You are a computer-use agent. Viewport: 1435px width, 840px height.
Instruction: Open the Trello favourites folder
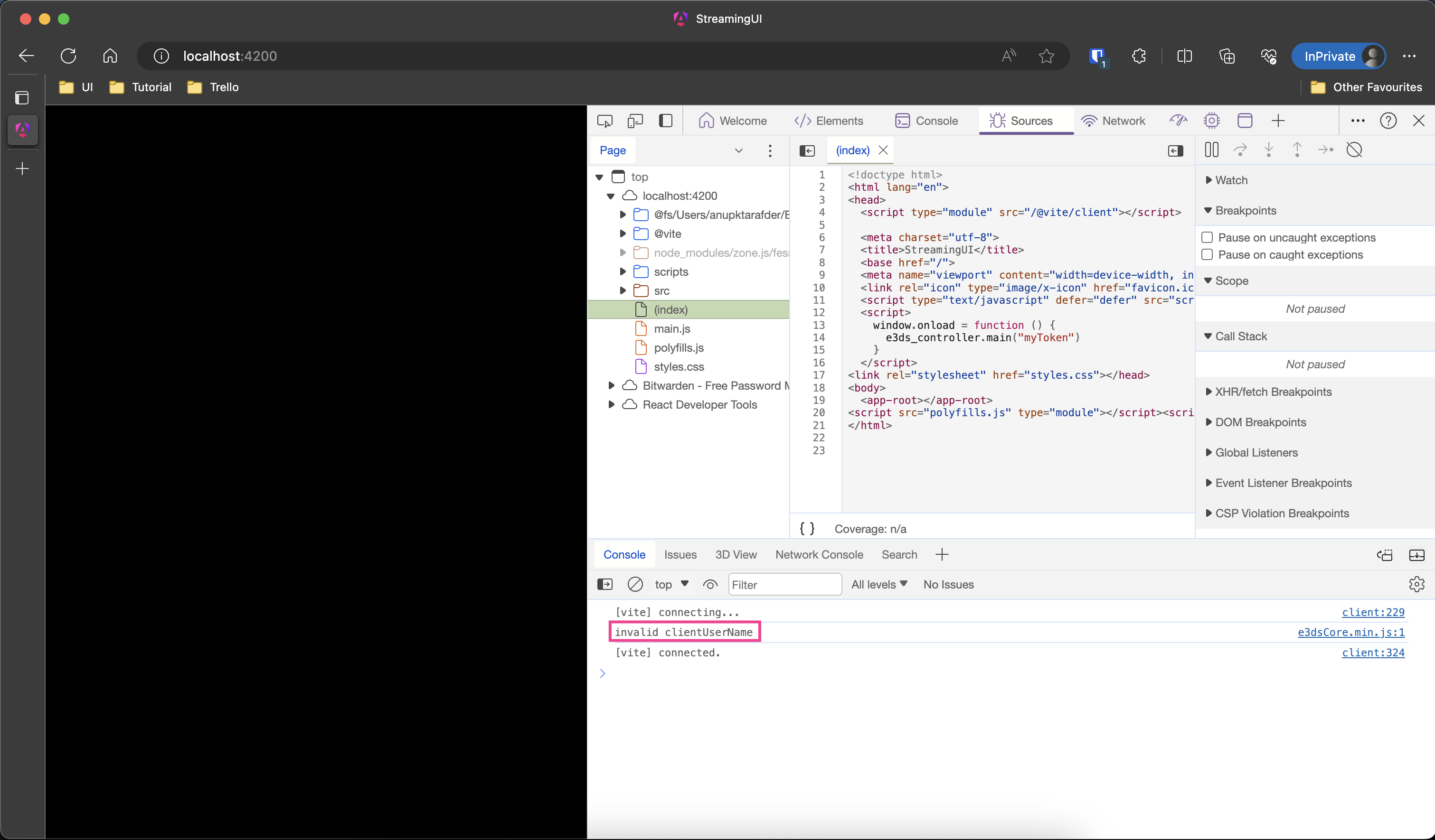tap(213, 87)
